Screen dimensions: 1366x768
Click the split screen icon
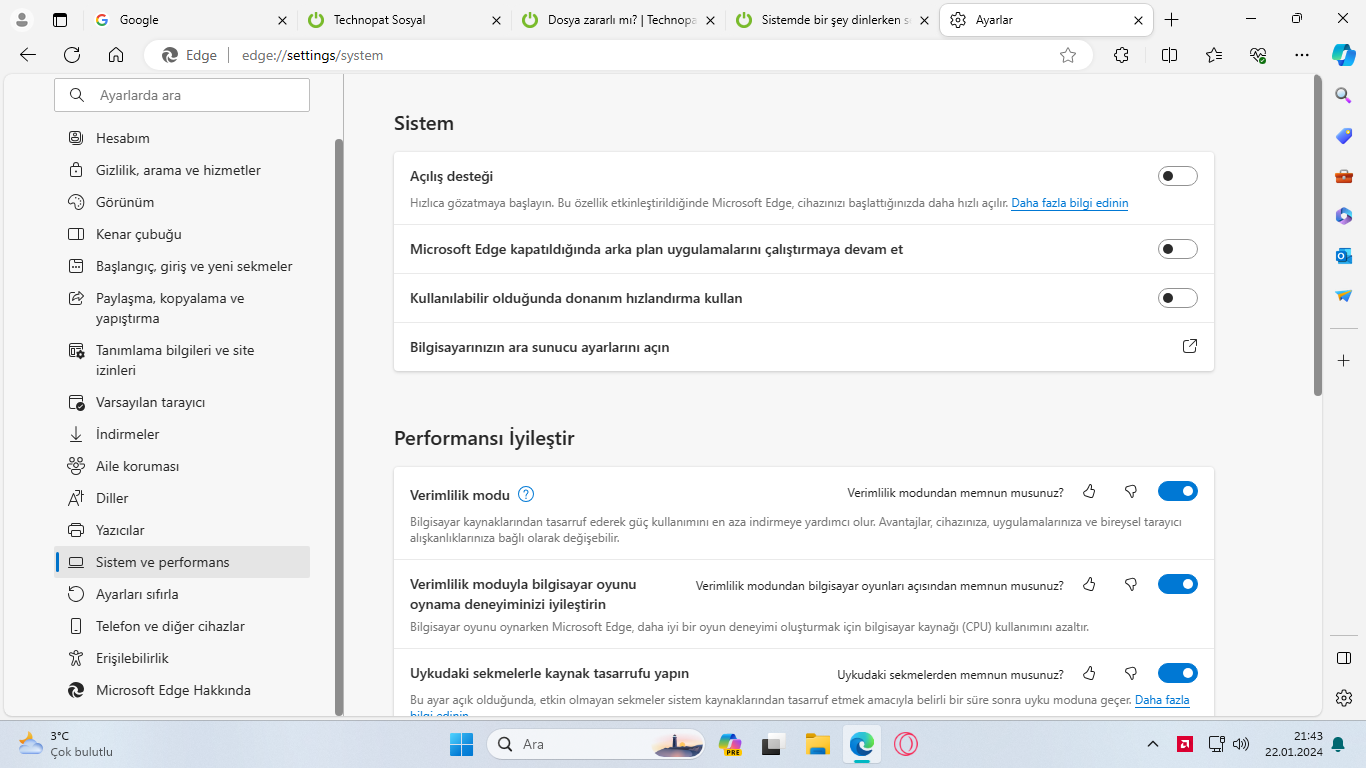[x=1169, y=56]
